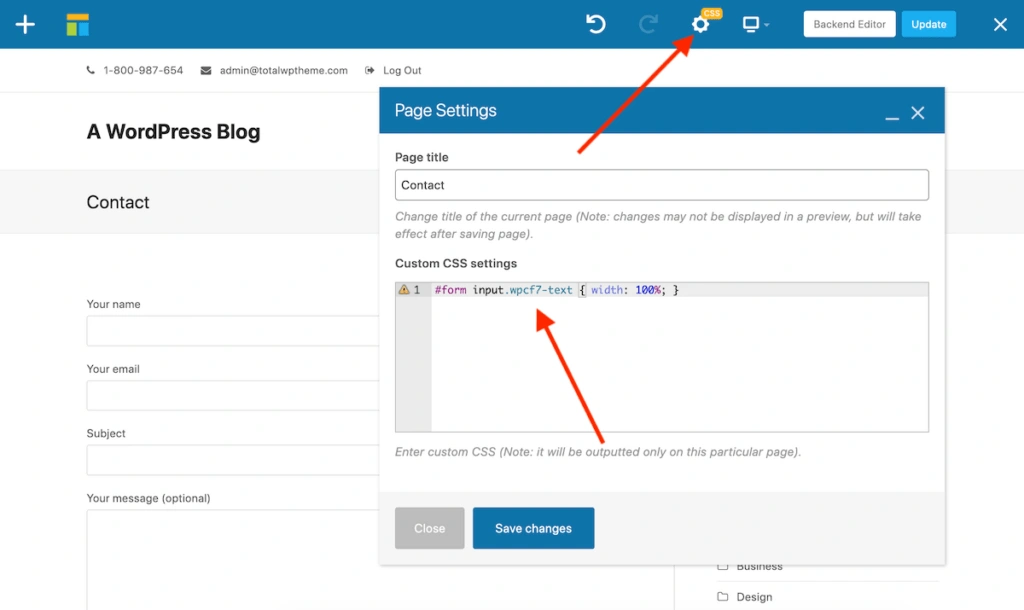Click the admin@totalwptheme.com email link
This screenshot has height=610, width=1024.
283,71
